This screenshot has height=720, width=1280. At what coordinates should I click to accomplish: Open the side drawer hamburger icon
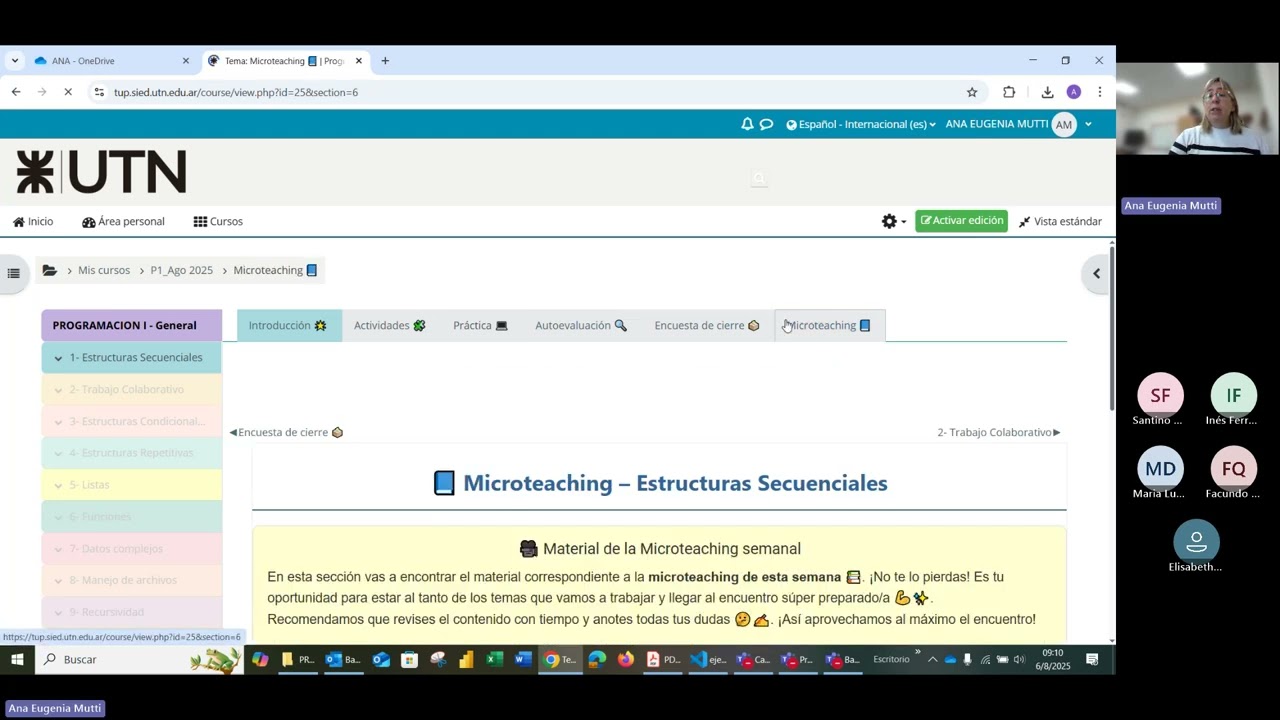13,273
